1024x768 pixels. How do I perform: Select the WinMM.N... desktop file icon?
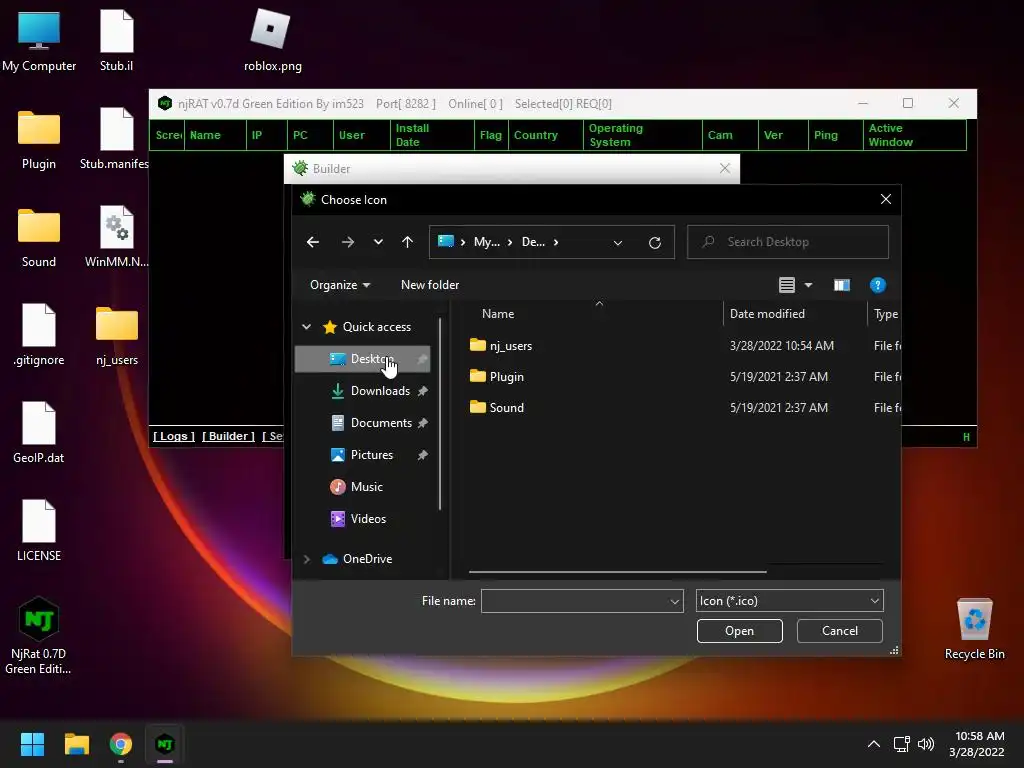click(x=117, y=236)
